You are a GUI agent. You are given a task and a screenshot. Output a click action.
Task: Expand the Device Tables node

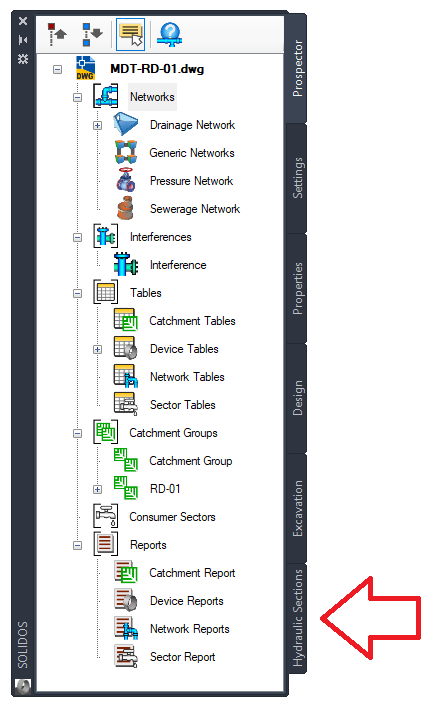98,349
